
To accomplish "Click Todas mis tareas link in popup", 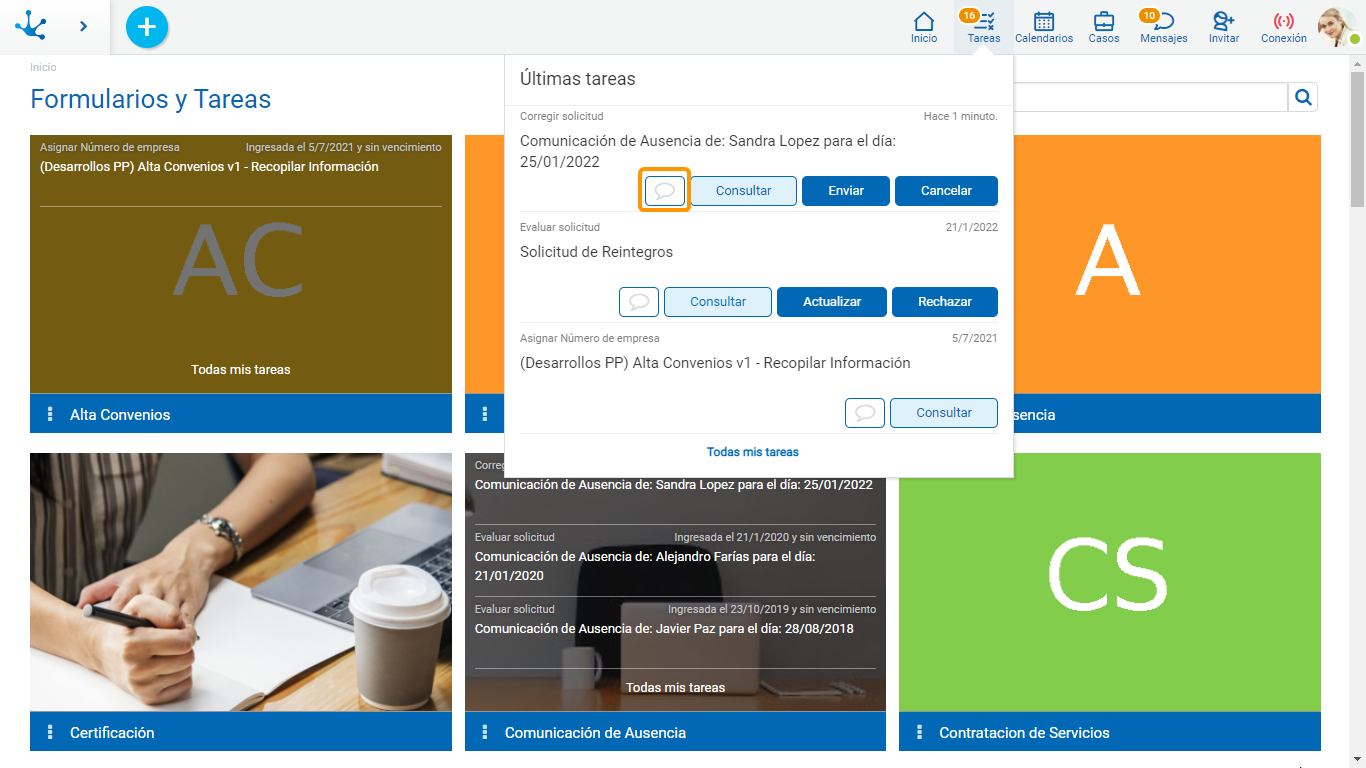I will [x=752, y=452].
